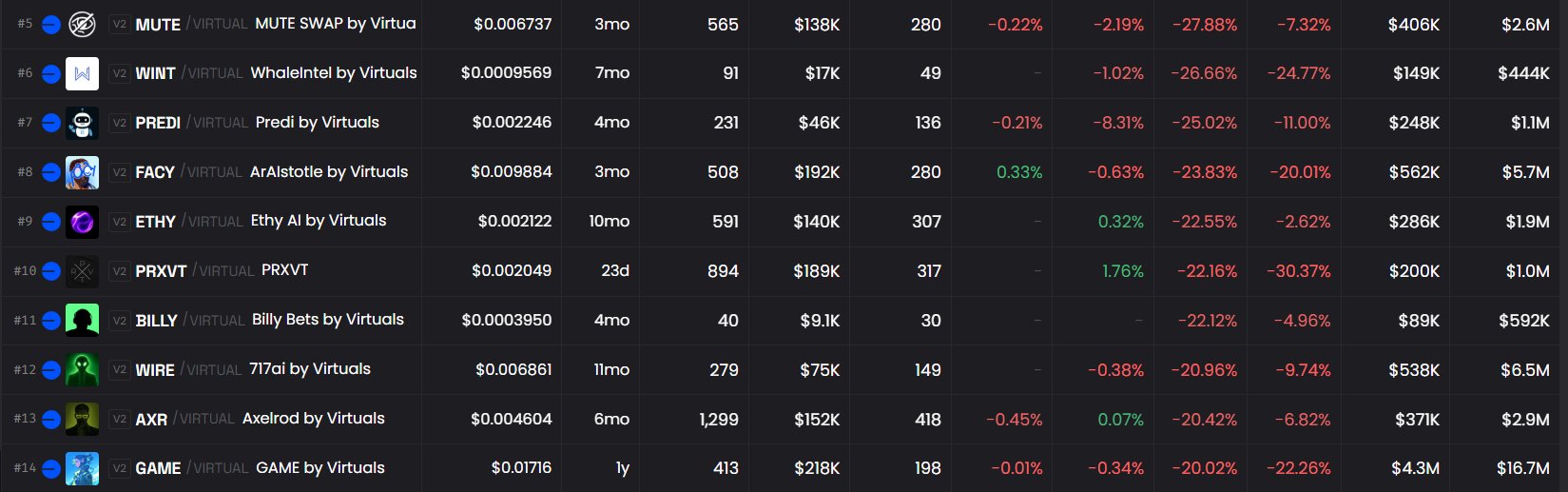Click the Base chain icon in row #14
Image resolution: width=1568 pixels, height=492 pixels.
pyautogui.click(x=51, y=468)
